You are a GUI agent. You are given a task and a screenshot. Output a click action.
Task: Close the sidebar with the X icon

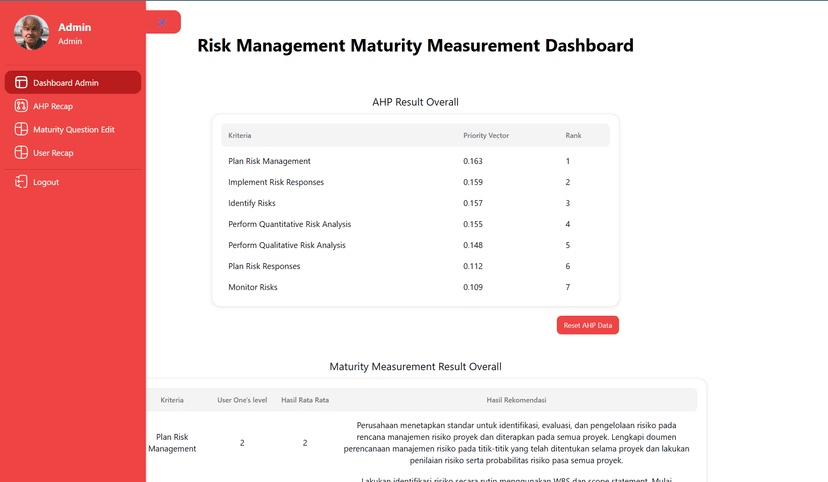coord(163,22)
